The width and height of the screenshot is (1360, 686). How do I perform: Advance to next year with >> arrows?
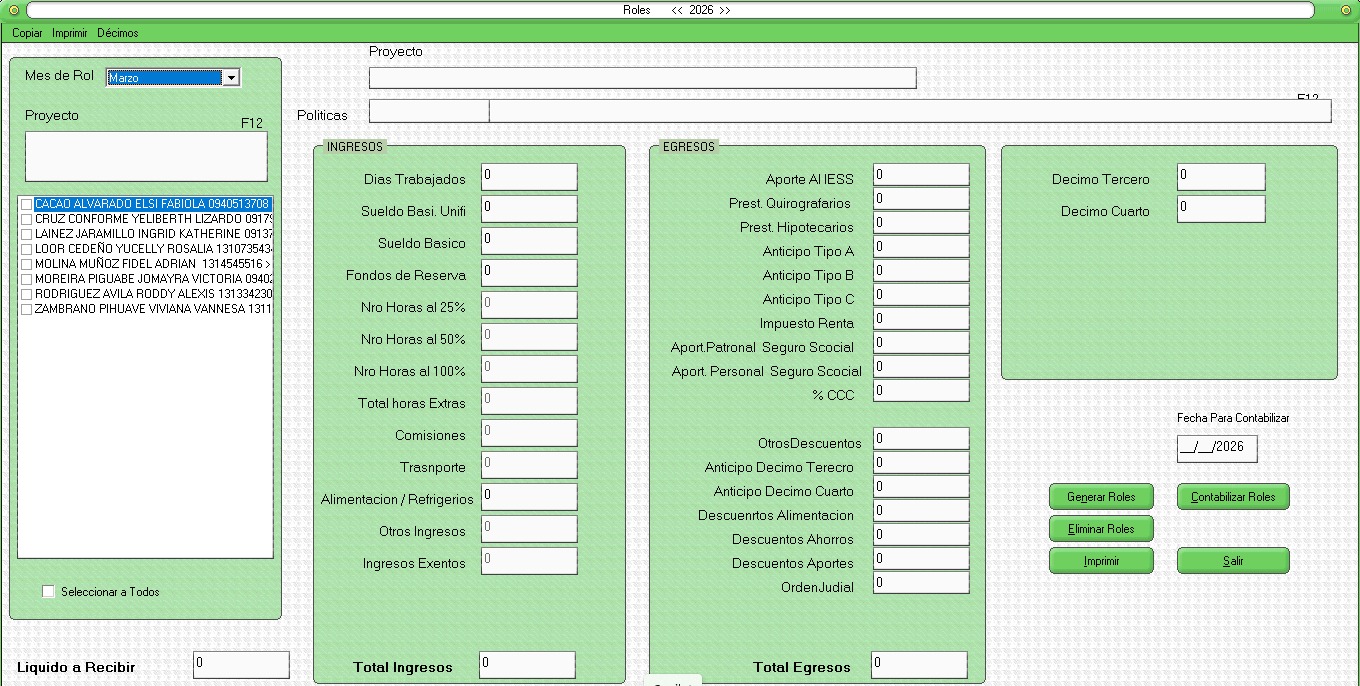point(725,10)
